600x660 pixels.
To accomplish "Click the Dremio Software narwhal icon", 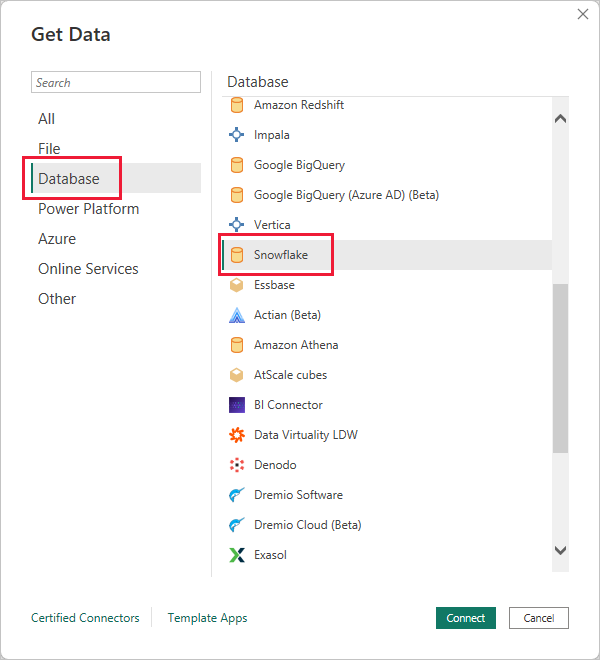I will 237,495.
